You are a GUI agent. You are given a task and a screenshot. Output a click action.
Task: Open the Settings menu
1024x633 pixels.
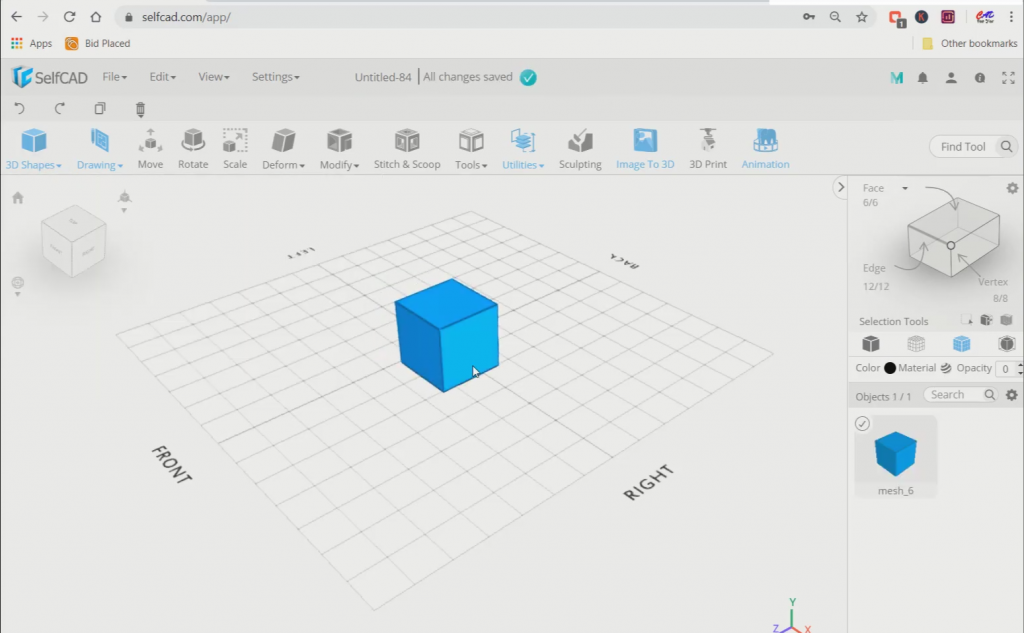tap(275, 76)
